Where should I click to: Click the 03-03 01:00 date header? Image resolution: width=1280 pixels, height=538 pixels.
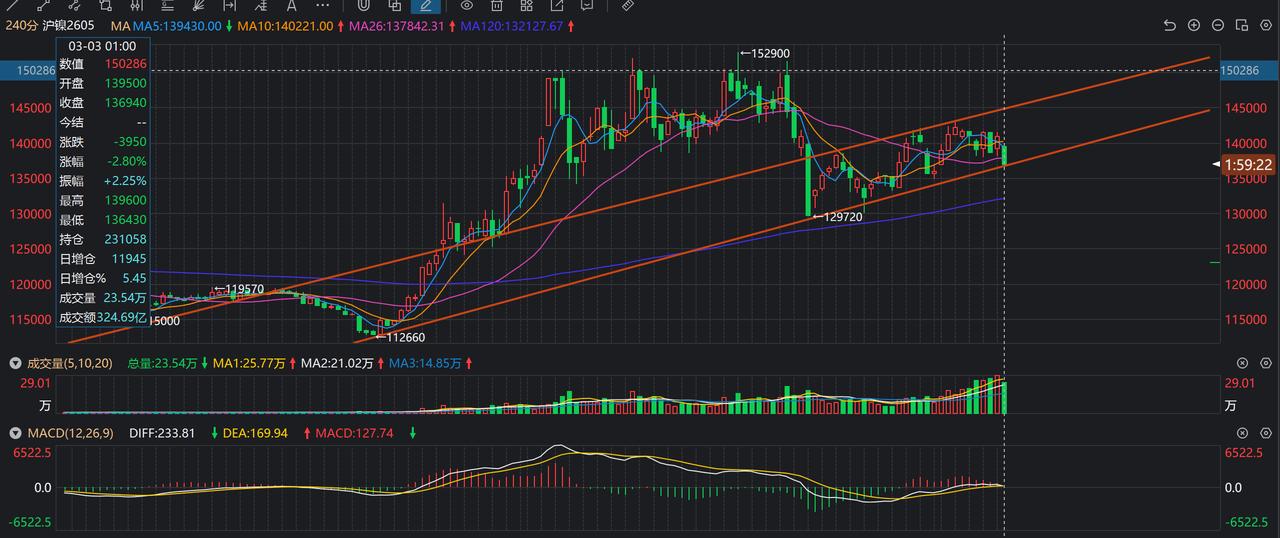pyautogui.click(x=102, y=46)
